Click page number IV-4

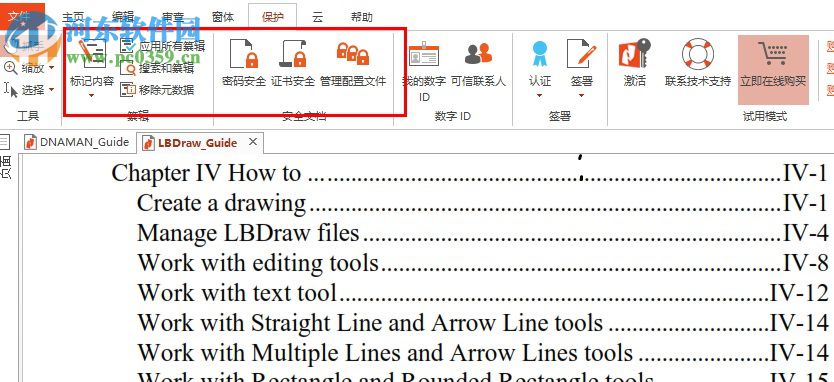[x=806, y=233]
